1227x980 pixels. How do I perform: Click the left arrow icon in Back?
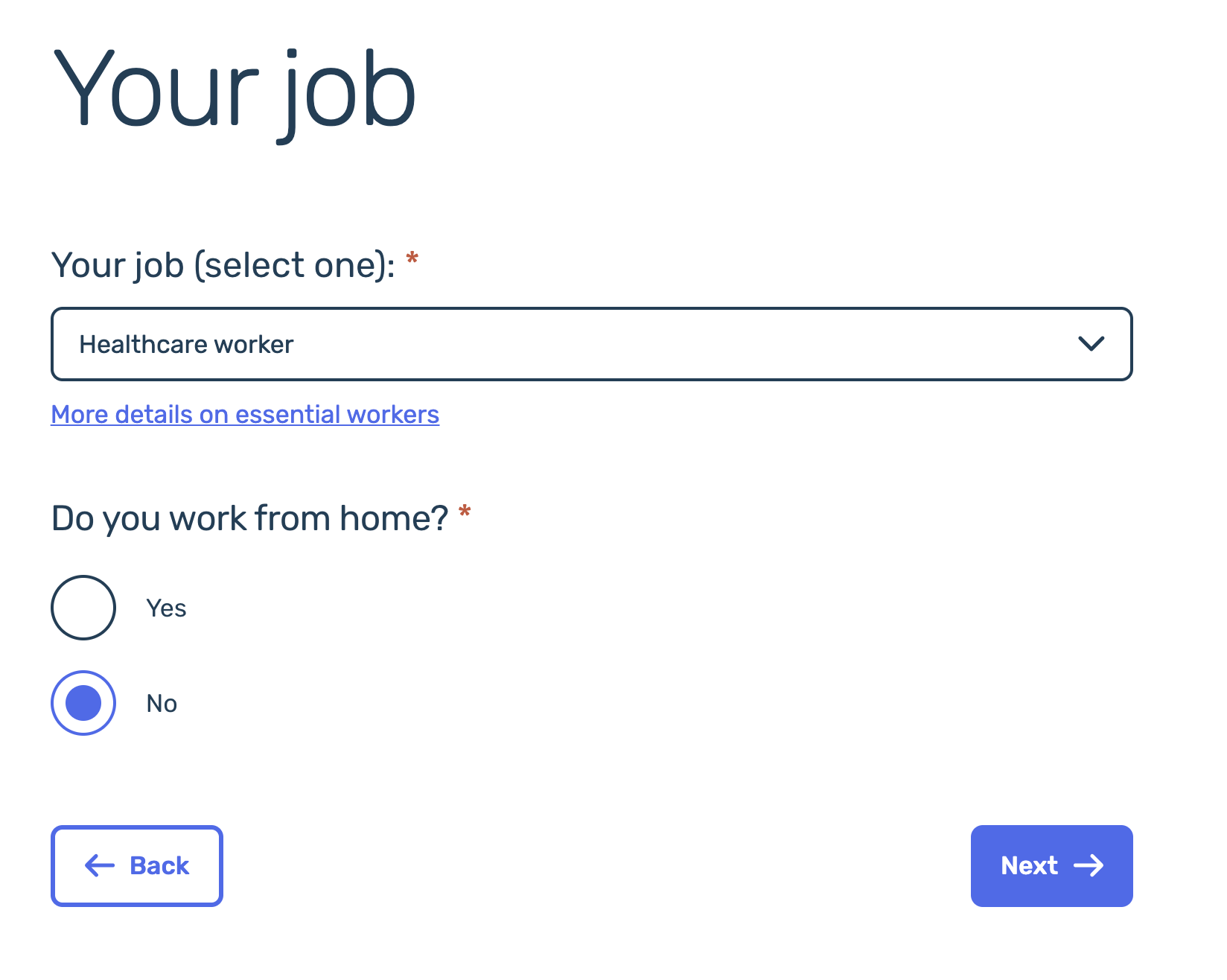(x=100, y=865)
